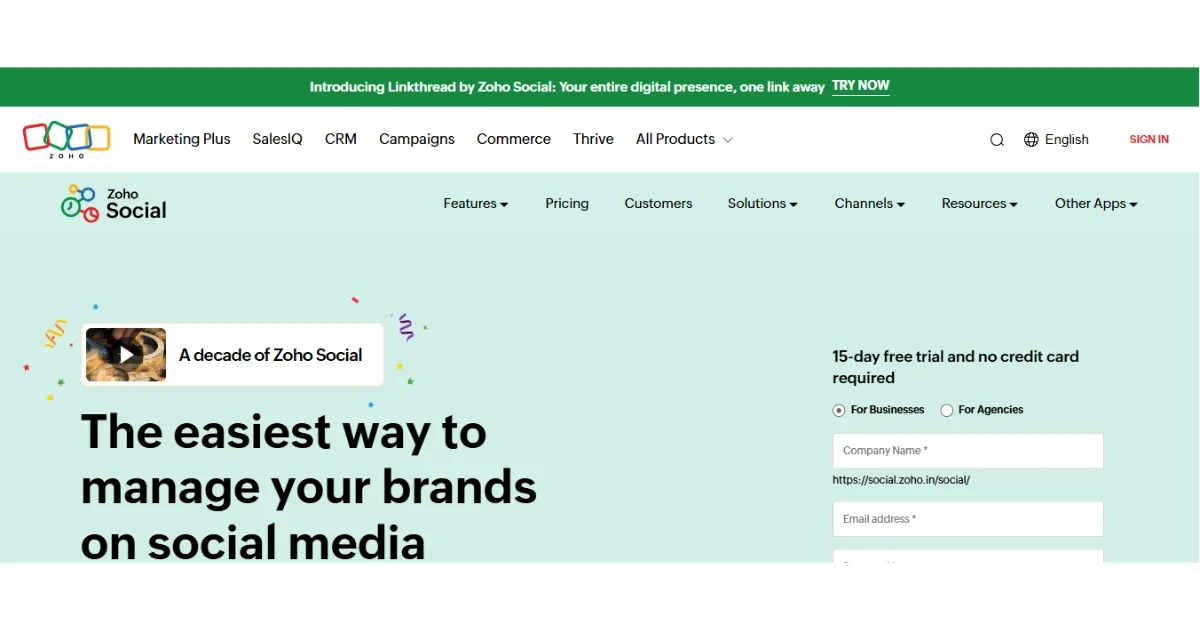1200x628 pixels.
Task: Click the SIGN IN link
Action: pyautogui.click(x=1149, y=140)
